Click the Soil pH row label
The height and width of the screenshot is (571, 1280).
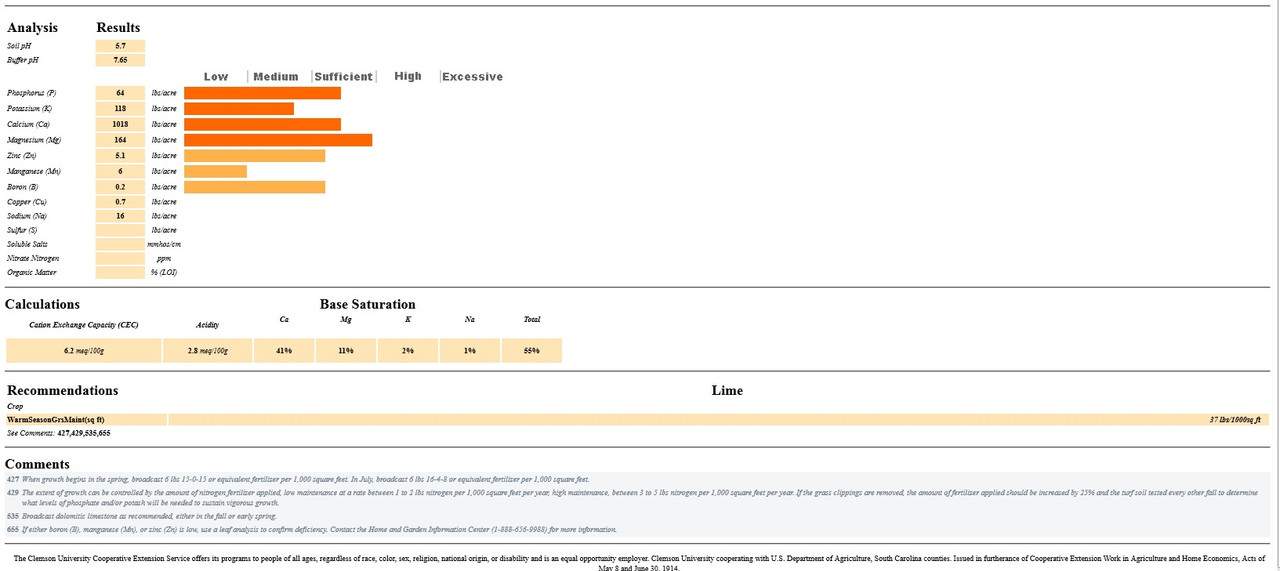19,46
